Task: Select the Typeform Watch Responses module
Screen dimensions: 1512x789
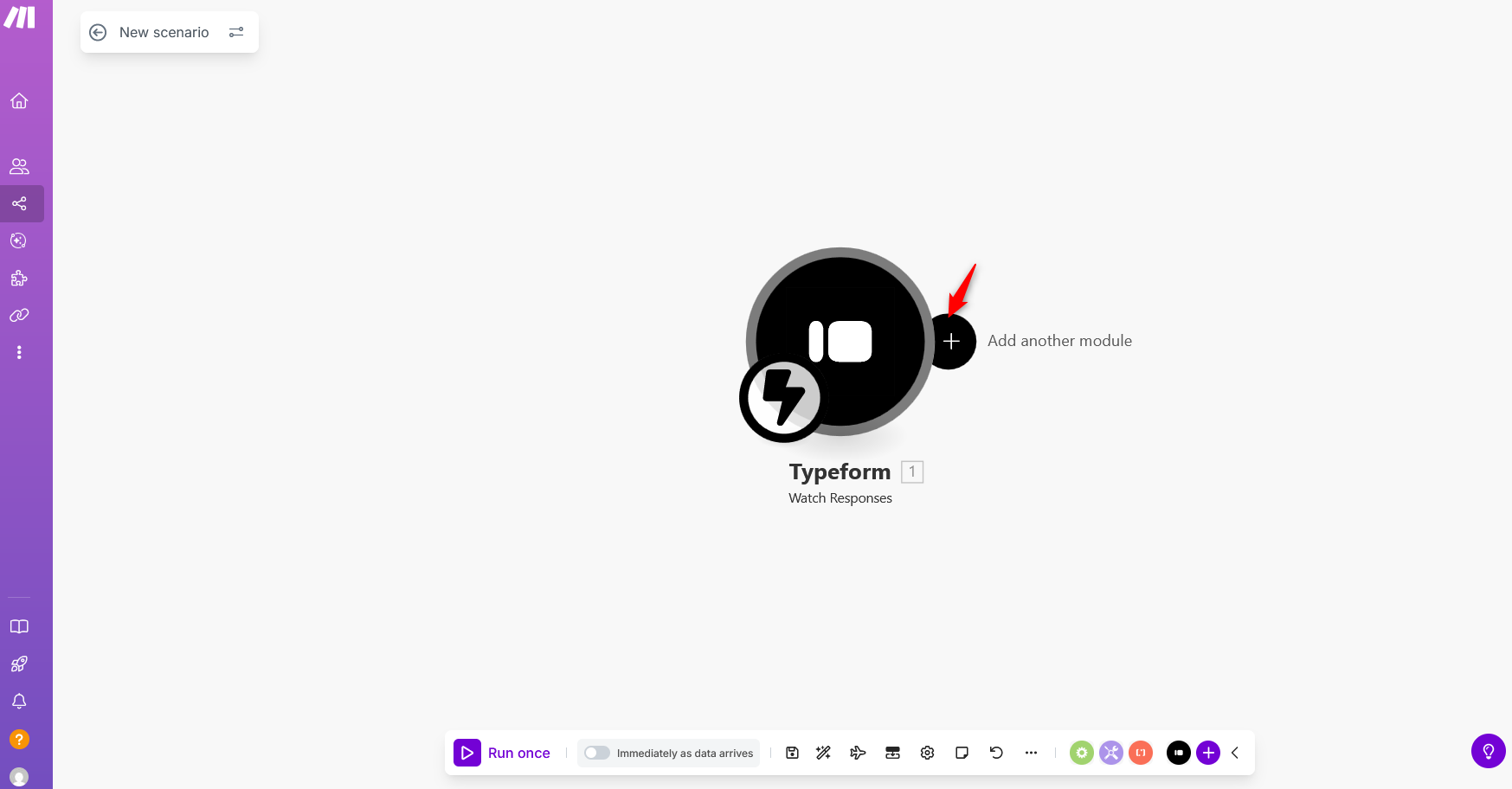Action: point(840,342)
